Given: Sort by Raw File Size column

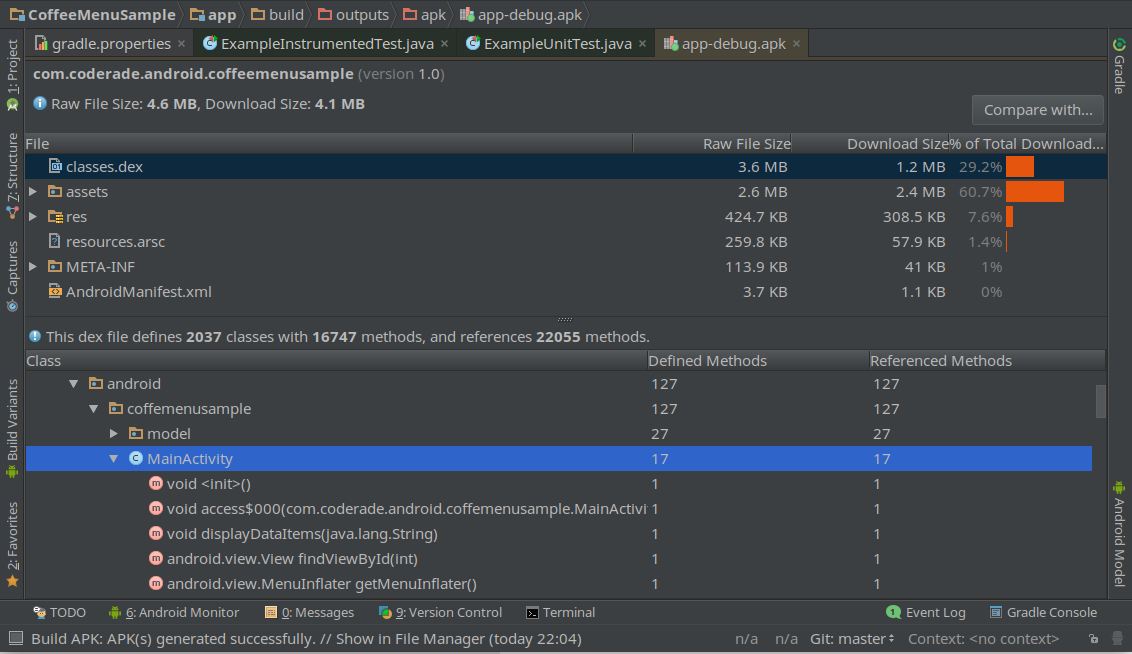Looking at the screenshot, I should (x=713, y=144).
